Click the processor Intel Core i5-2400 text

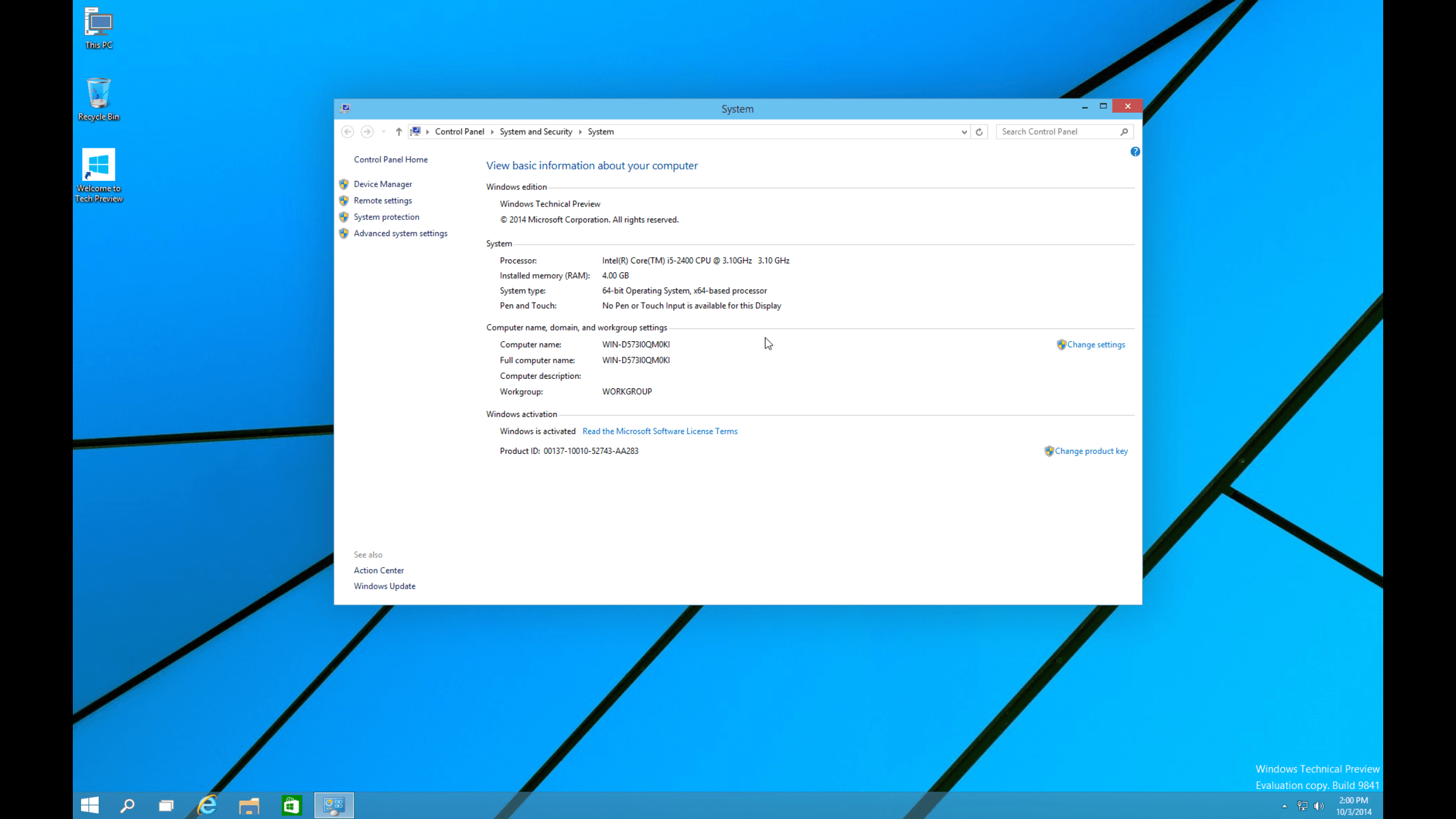pos(696,260)
